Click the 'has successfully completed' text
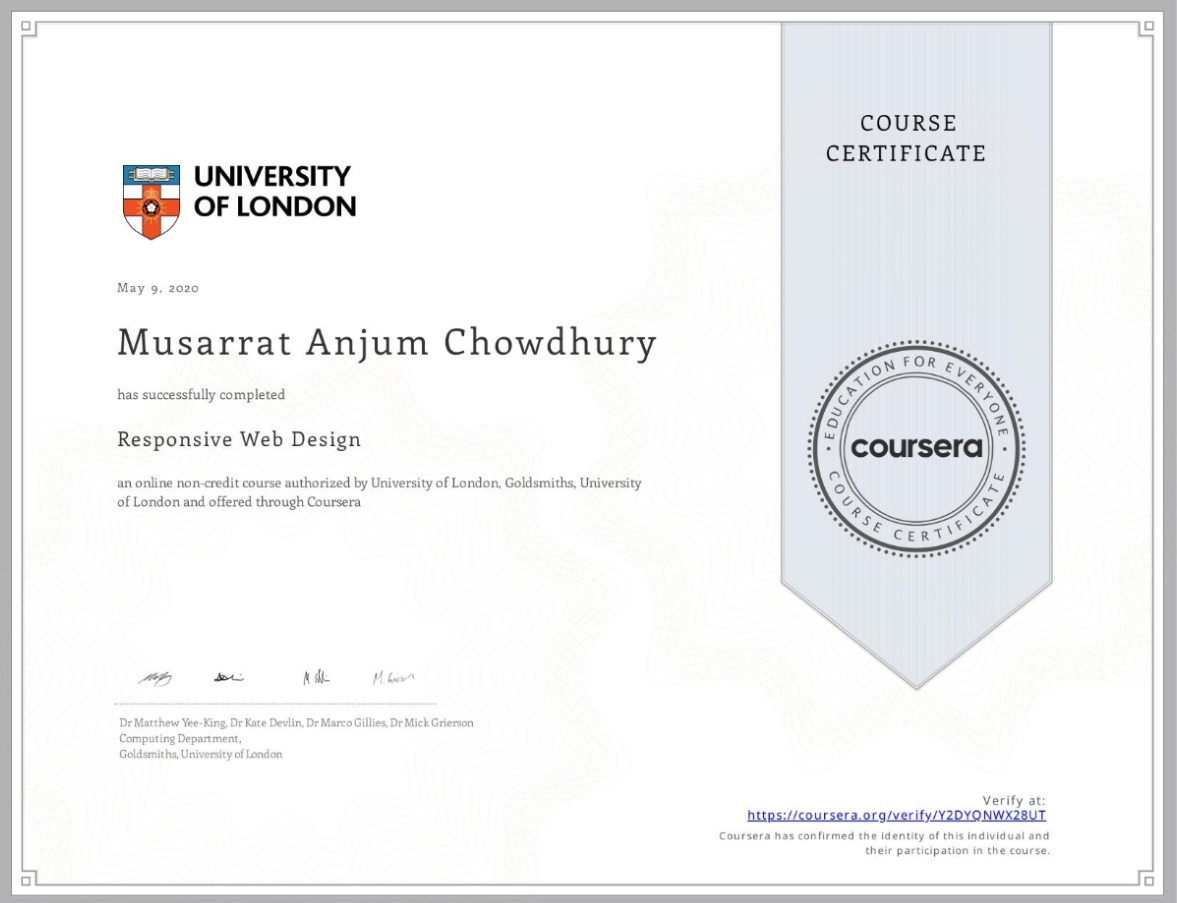The image size is (1177, 903). click(x=201, y=394)
